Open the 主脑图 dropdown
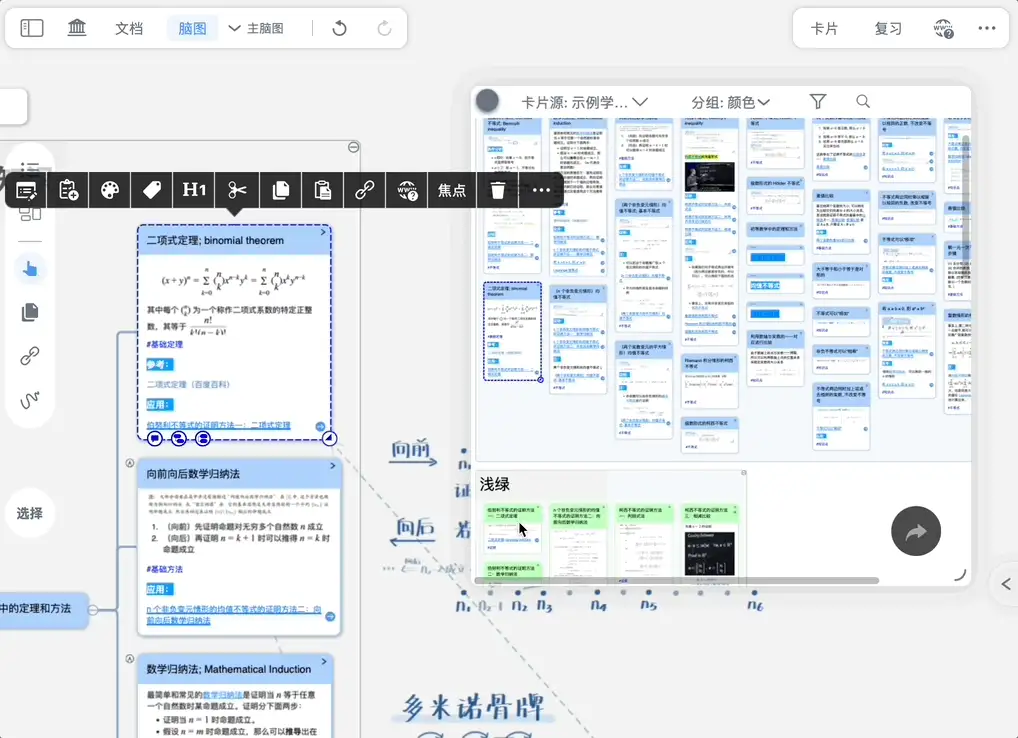This screenshot has height=738, width=1018. pos(256,29)
